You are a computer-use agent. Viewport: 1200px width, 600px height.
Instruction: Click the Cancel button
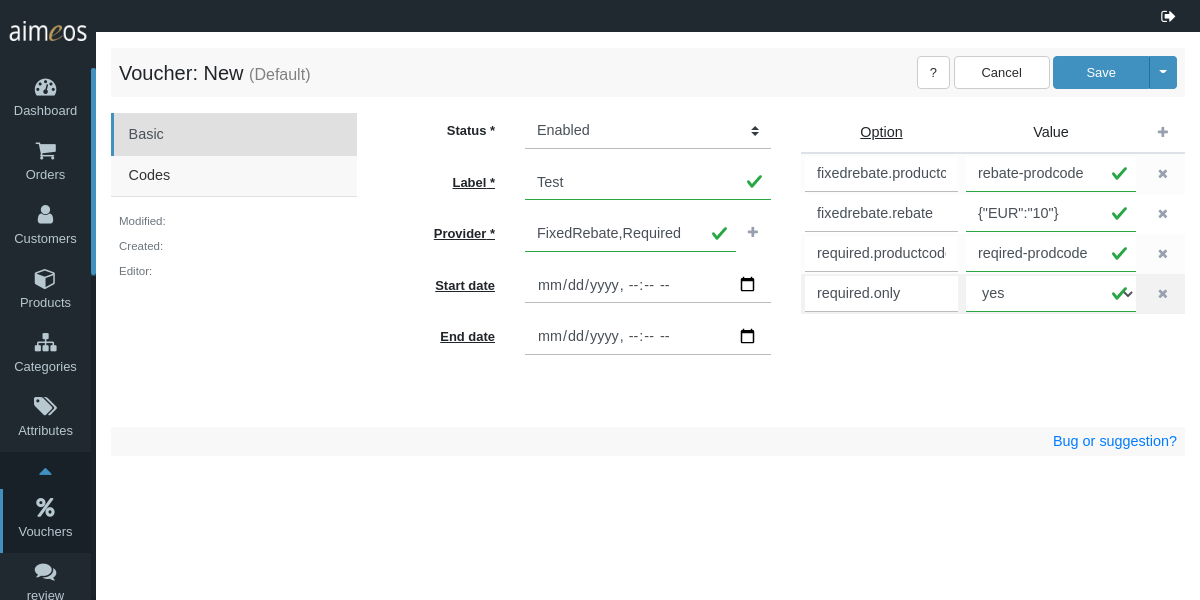[1002, 72]
